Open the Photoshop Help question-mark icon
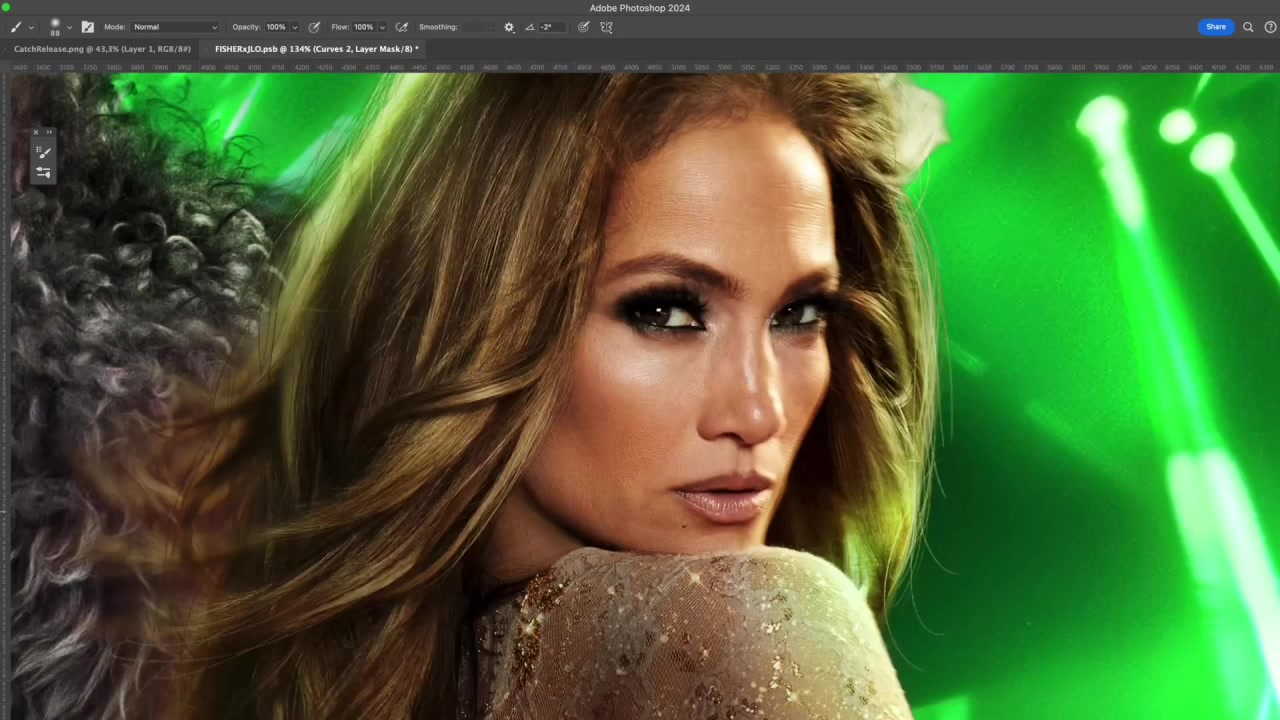Viewport: 1280px width, 720px height. (1271, 27)
